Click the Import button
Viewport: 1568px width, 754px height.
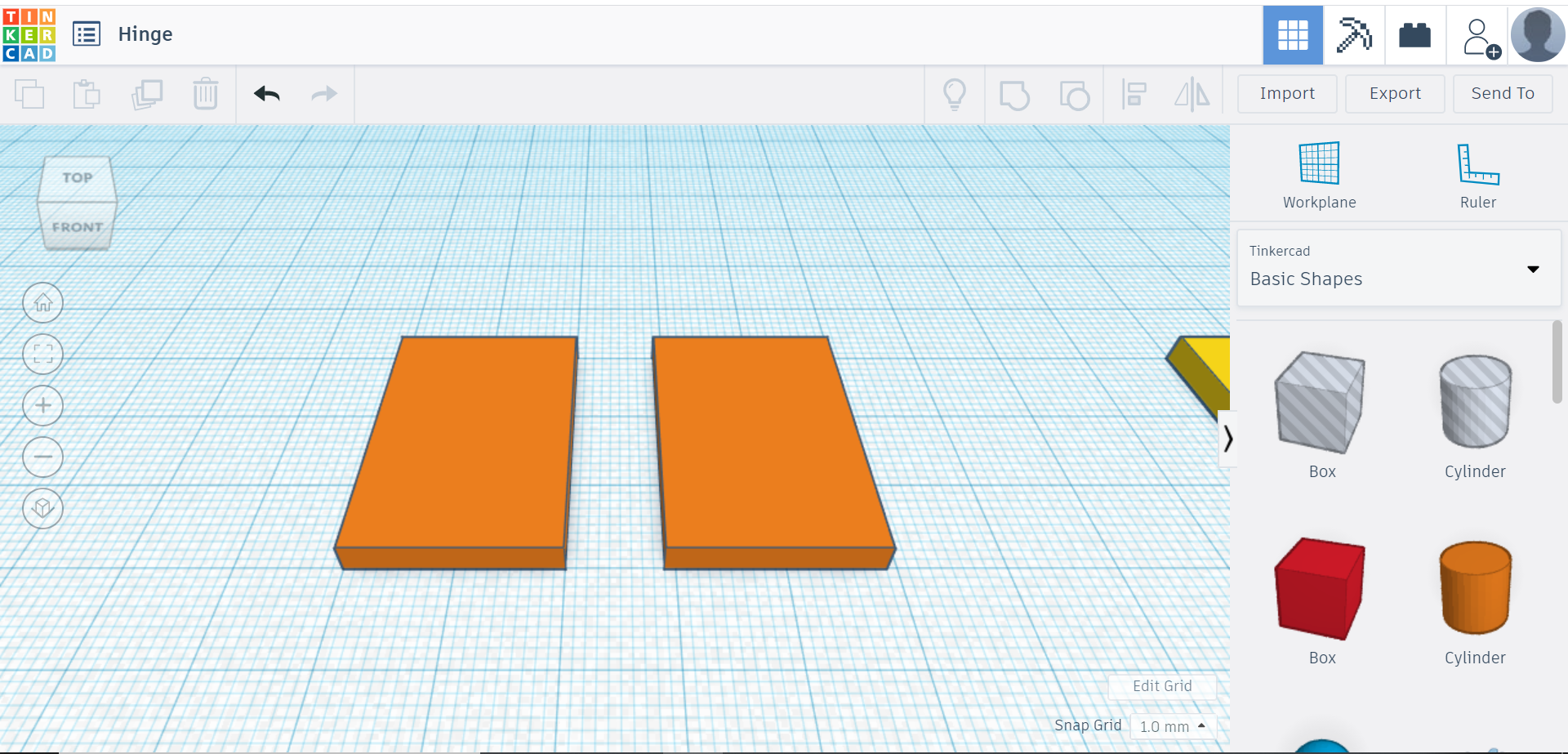[1286, 93]
